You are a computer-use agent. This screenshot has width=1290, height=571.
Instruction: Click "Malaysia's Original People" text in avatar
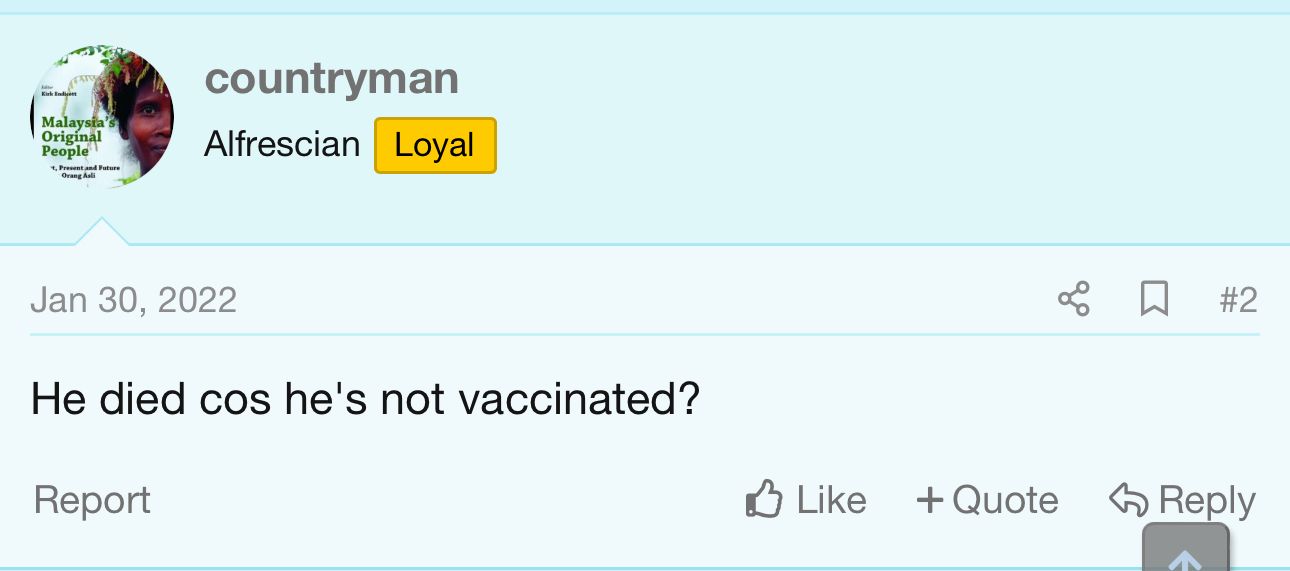coord(71,136)
